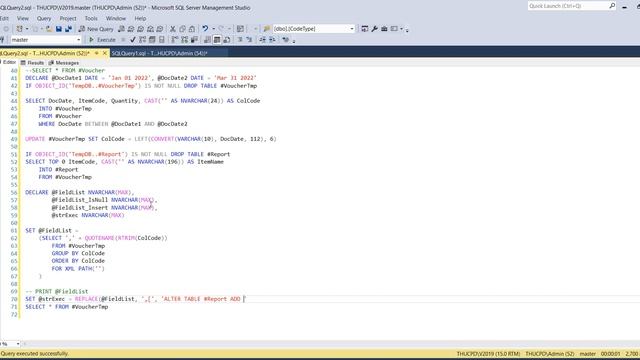Open the Help menu
Screen dimensions: 640x360
pos(140,18)
